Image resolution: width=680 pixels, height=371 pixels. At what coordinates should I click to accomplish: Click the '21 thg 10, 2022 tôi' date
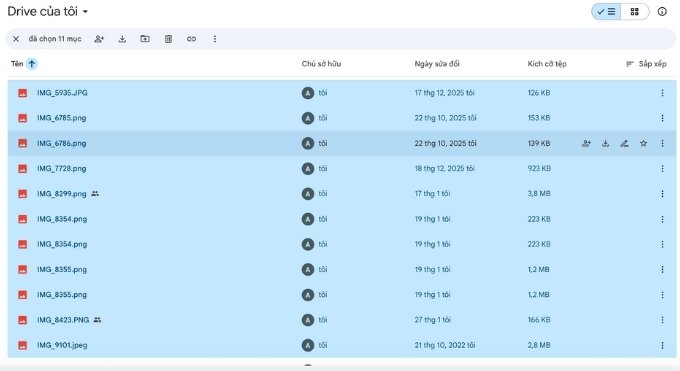445,345
